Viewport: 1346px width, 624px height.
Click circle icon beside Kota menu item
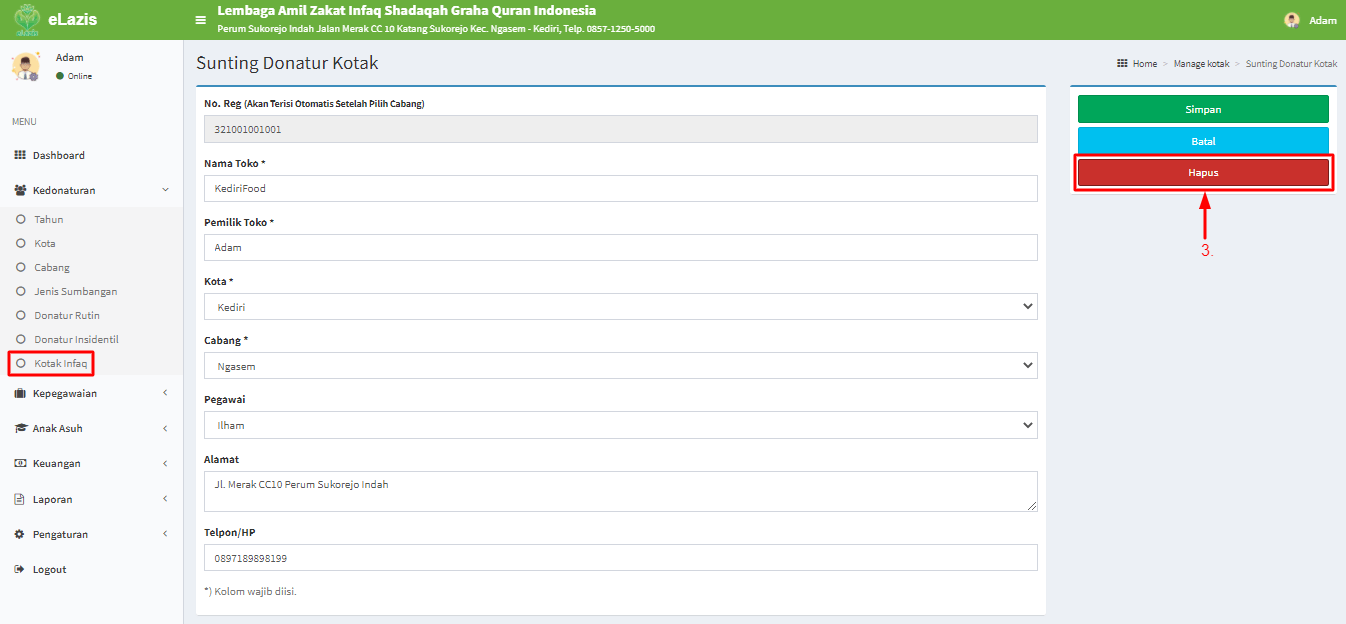click(x=21, y=243)
